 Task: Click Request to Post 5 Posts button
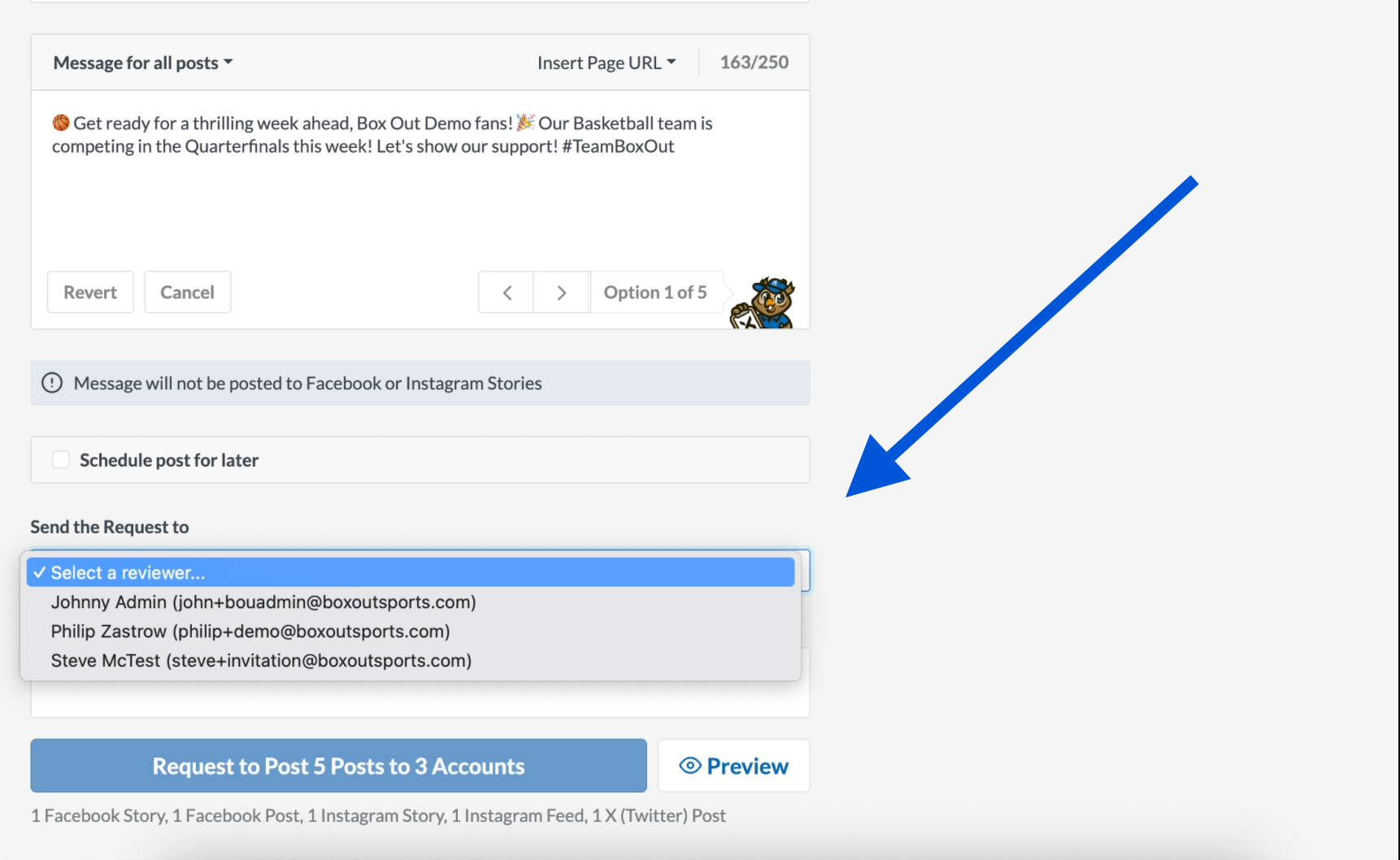click(338, 766)
